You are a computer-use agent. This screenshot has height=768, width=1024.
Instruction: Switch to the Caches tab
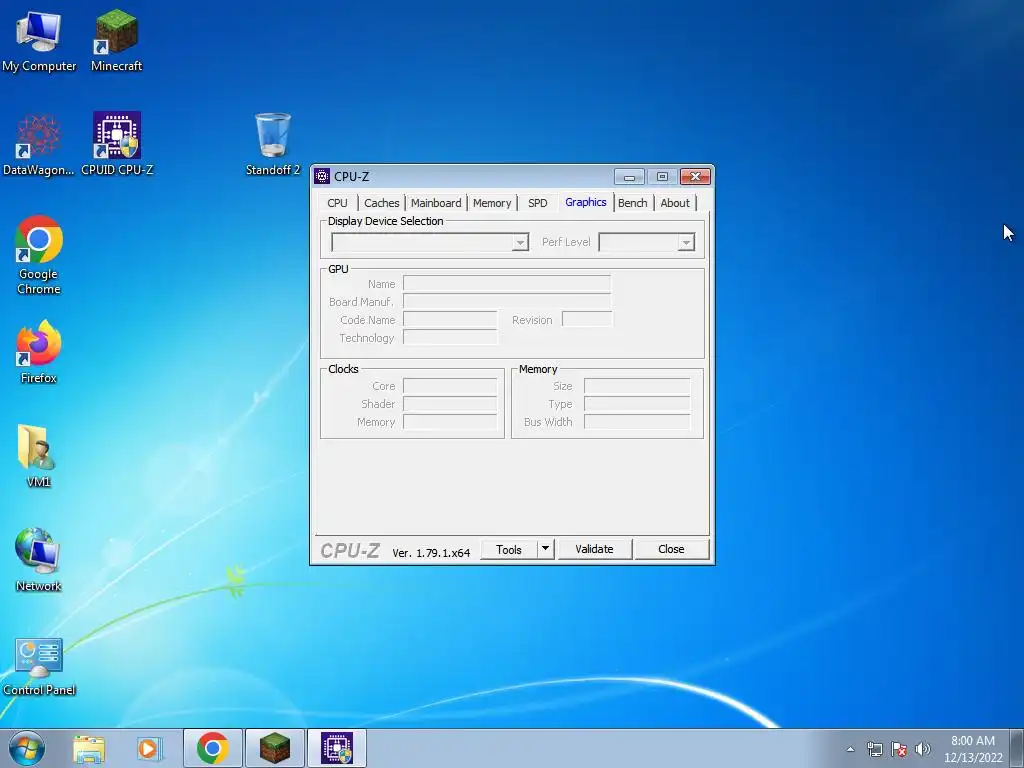tap(381, 203)
